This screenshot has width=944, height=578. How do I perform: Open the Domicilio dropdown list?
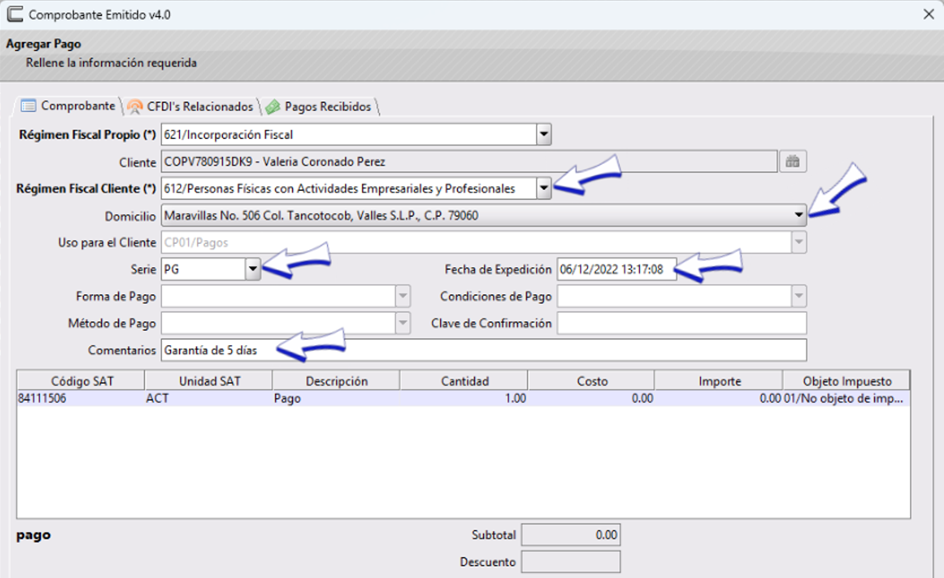[798, 215]
